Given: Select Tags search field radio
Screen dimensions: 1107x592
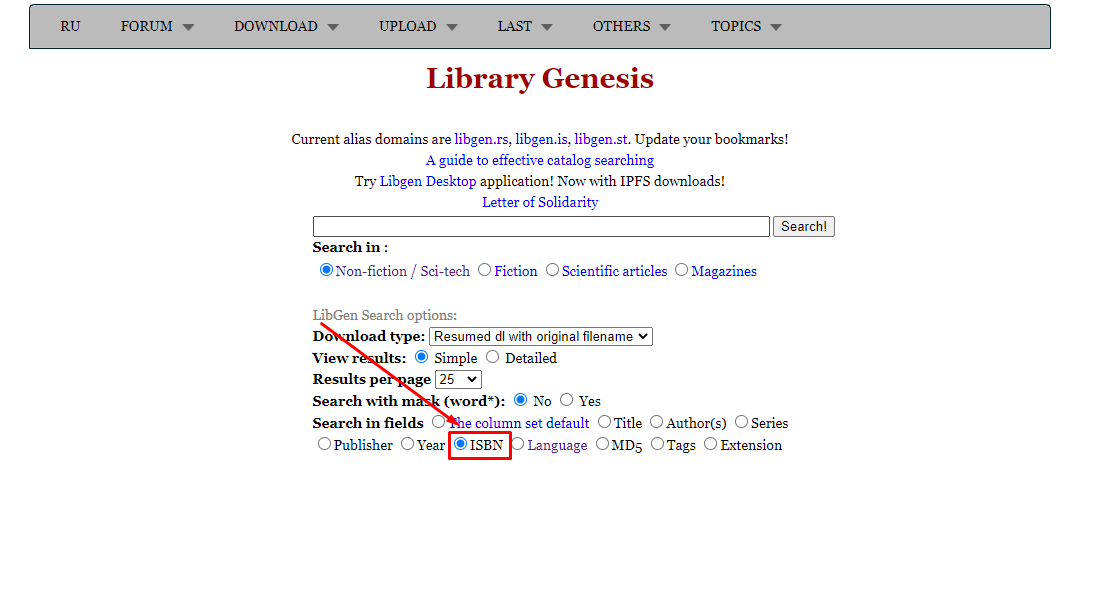Looking at the screenshot, I should pyautogui.click(x=657, y=444).
